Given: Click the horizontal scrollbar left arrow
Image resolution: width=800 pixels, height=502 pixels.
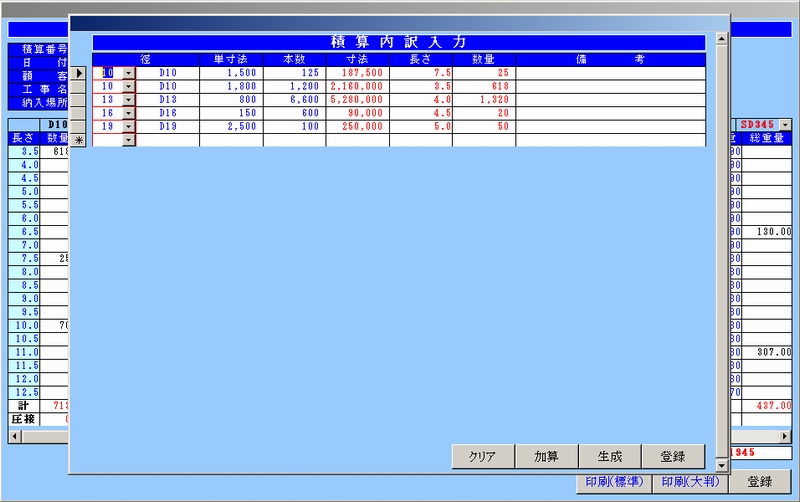Looking at the screenshot, I should coord(15,437).
